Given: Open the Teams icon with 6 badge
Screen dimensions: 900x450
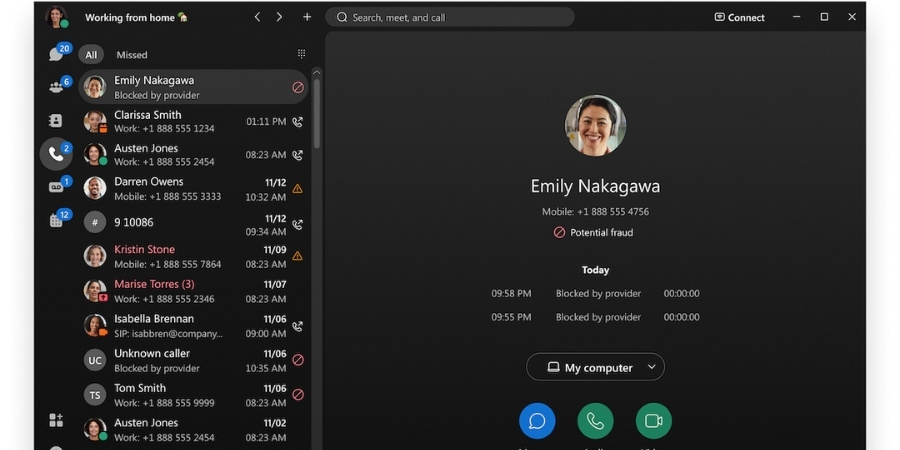Looking at the screenshot, I should [x=56, y=87].
